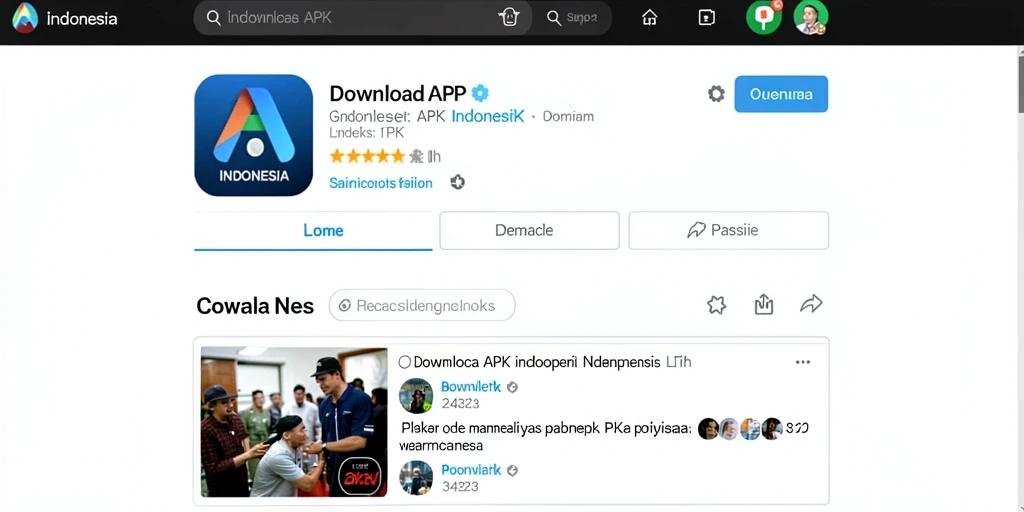Click the row of small participant avatars
The height and width of the screenshot is (512, 1024).
point(740,428)
